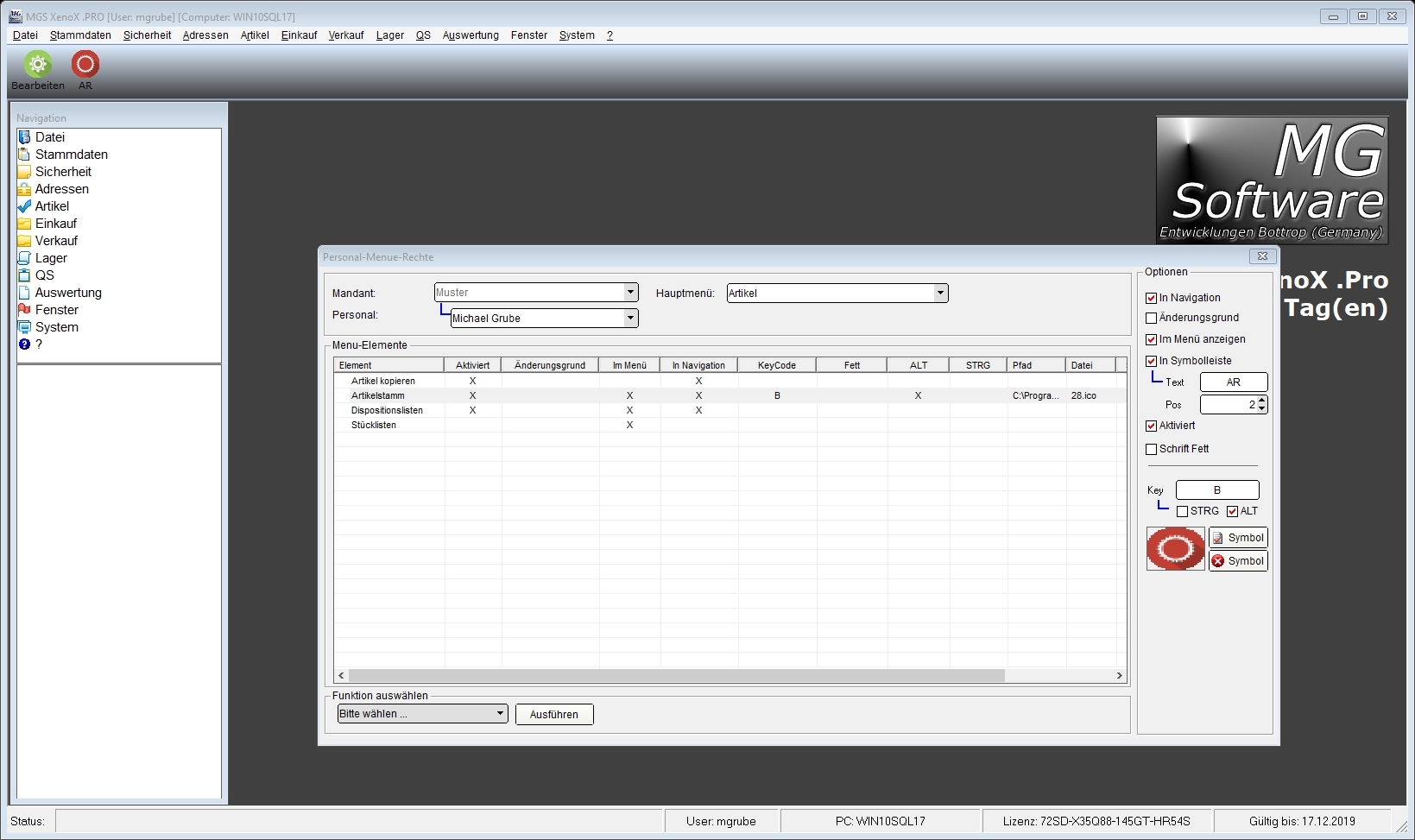Image resolution: width=1415 pixels, height=840 pixels.
Task: Click the MGS XenoX app icon in title bar
Action: tap(16, 16)
